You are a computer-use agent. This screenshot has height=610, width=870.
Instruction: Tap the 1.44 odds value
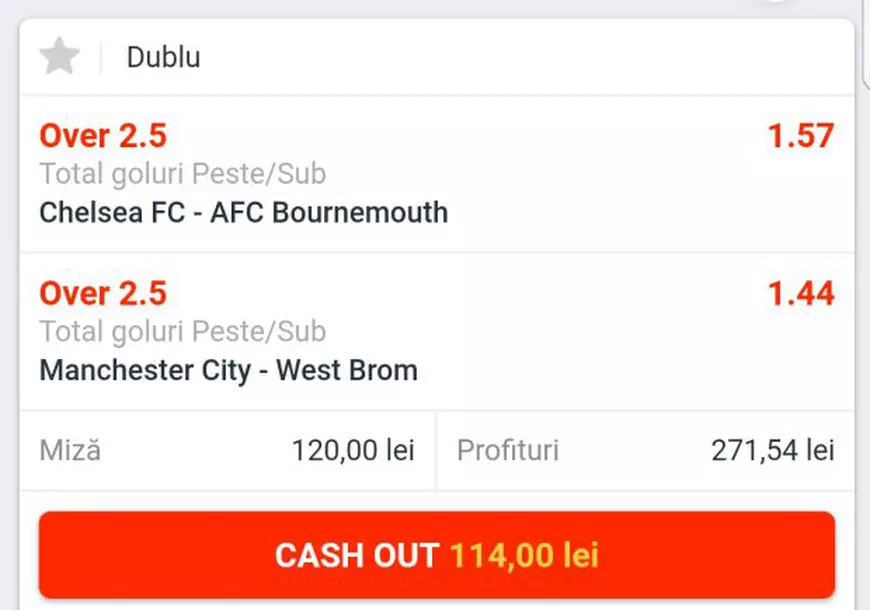coord(803,293)
